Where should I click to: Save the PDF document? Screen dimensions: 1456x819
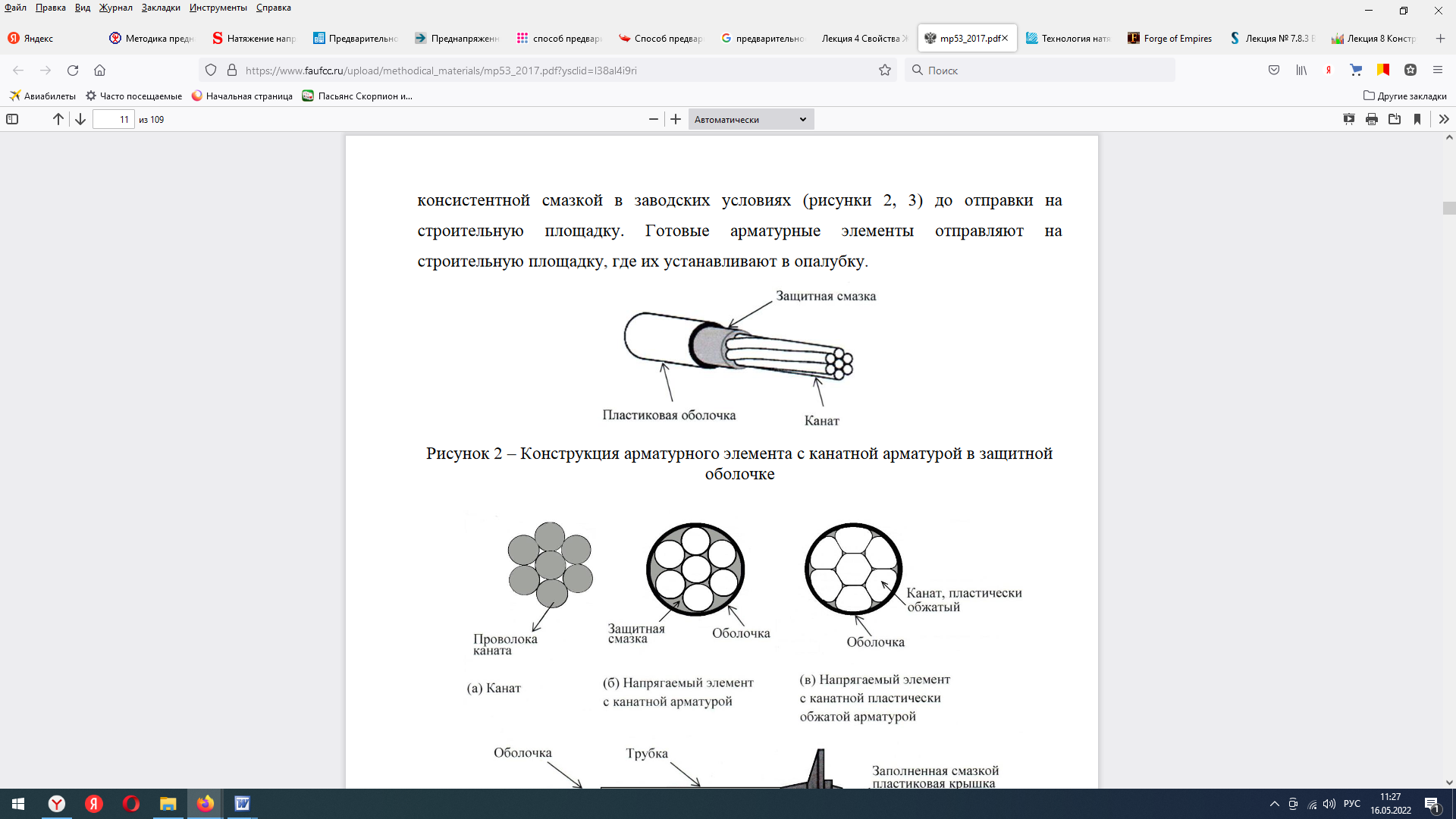1395,119
